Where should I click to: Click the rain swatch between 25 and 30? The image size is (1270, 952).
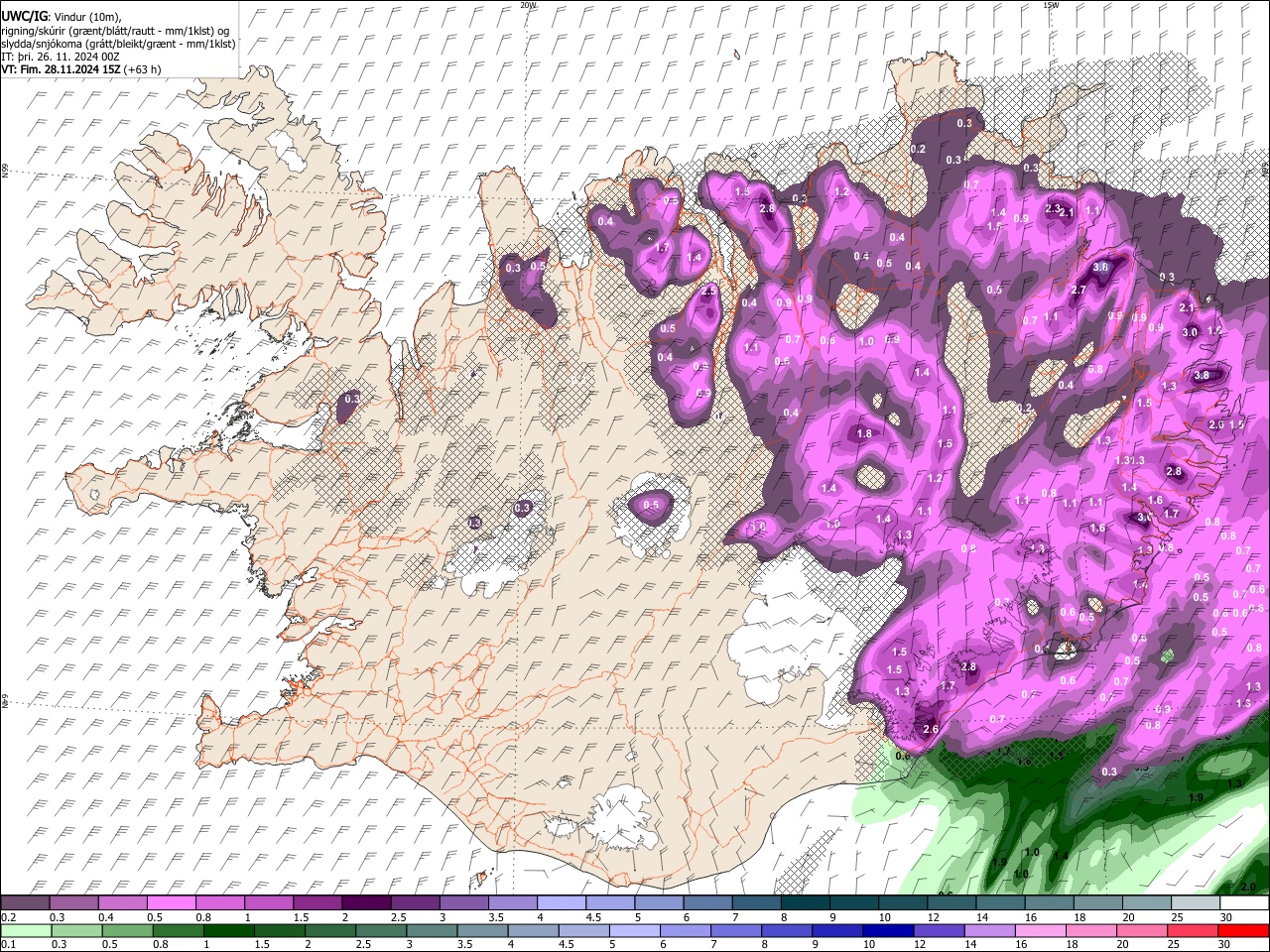coord(1192,930)
